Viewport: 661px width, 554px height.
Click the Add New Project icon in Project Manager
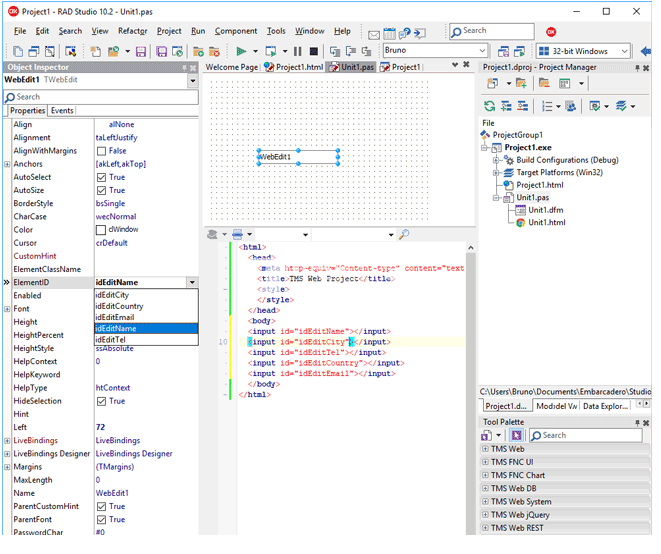click(492, 83)
